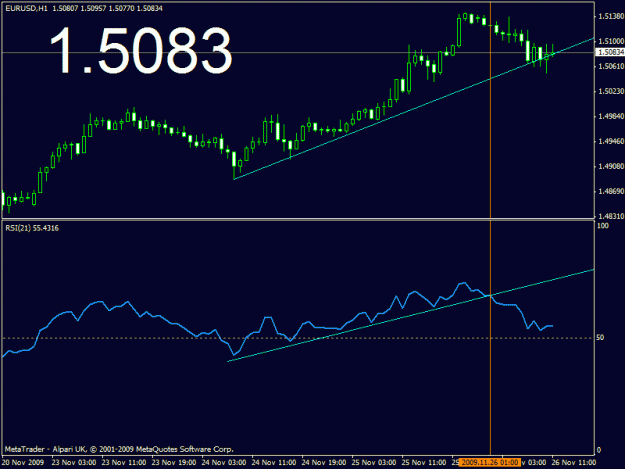
Task: Click the 1.49840 price axis label
Action: (610, 116)
